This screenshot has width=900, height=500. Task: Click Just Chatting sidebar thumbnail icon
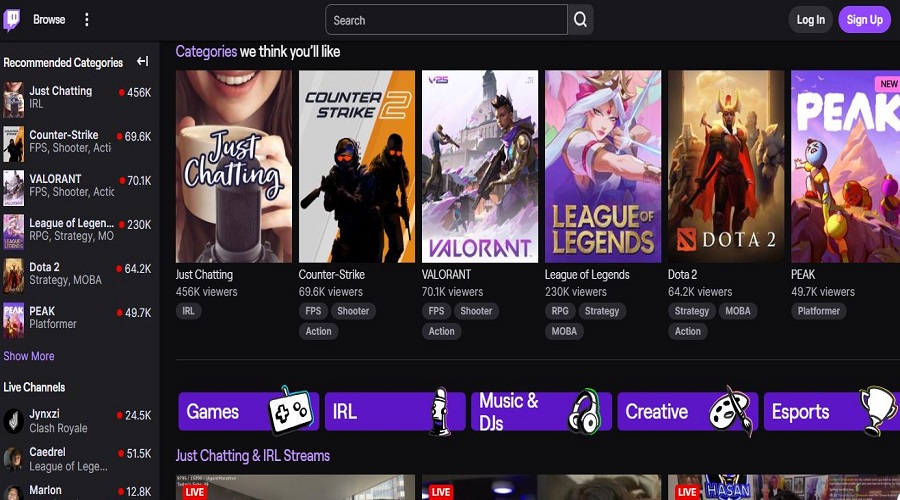tap(14, 99)
